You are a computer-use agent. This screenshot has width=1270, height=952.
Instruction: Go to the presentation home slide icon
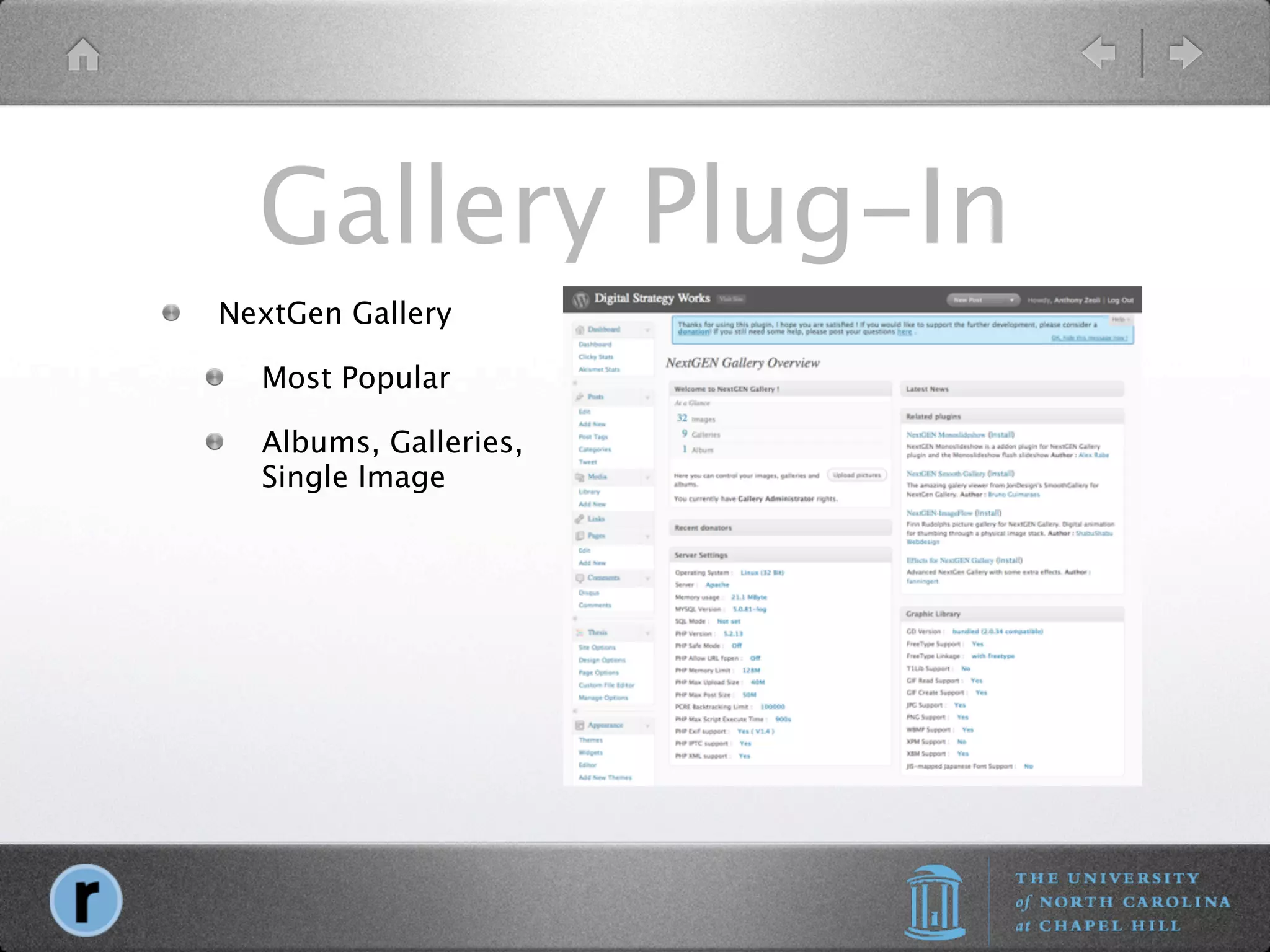coord(83,54)
